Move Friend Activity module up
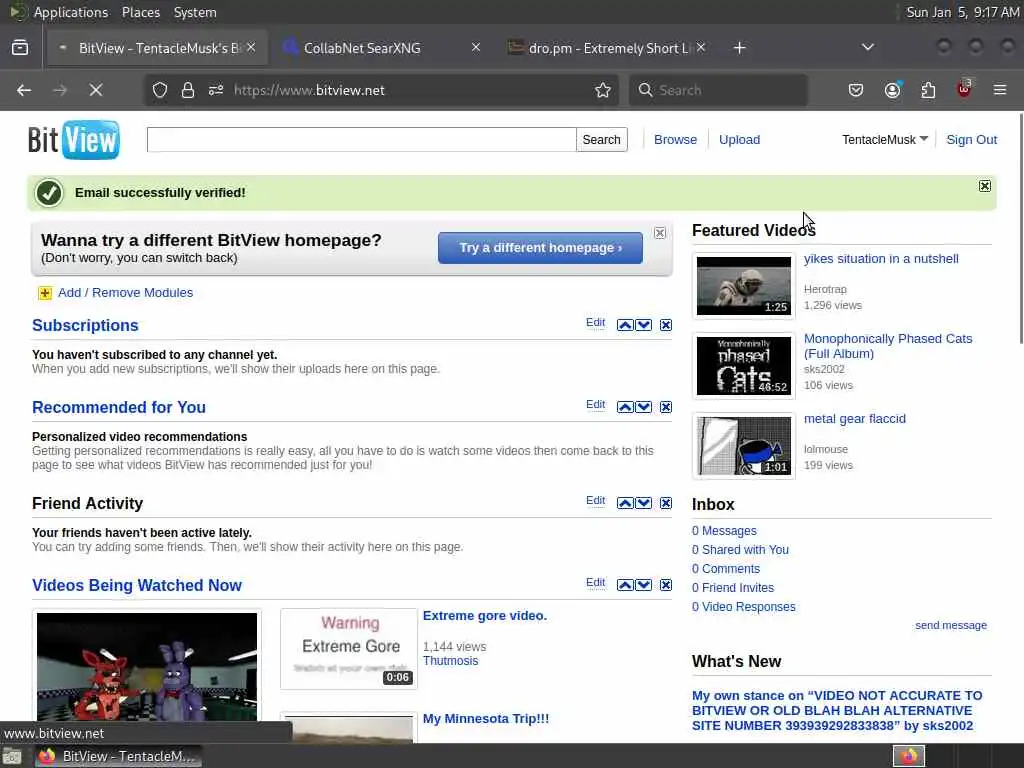 (x=625, y=503)
